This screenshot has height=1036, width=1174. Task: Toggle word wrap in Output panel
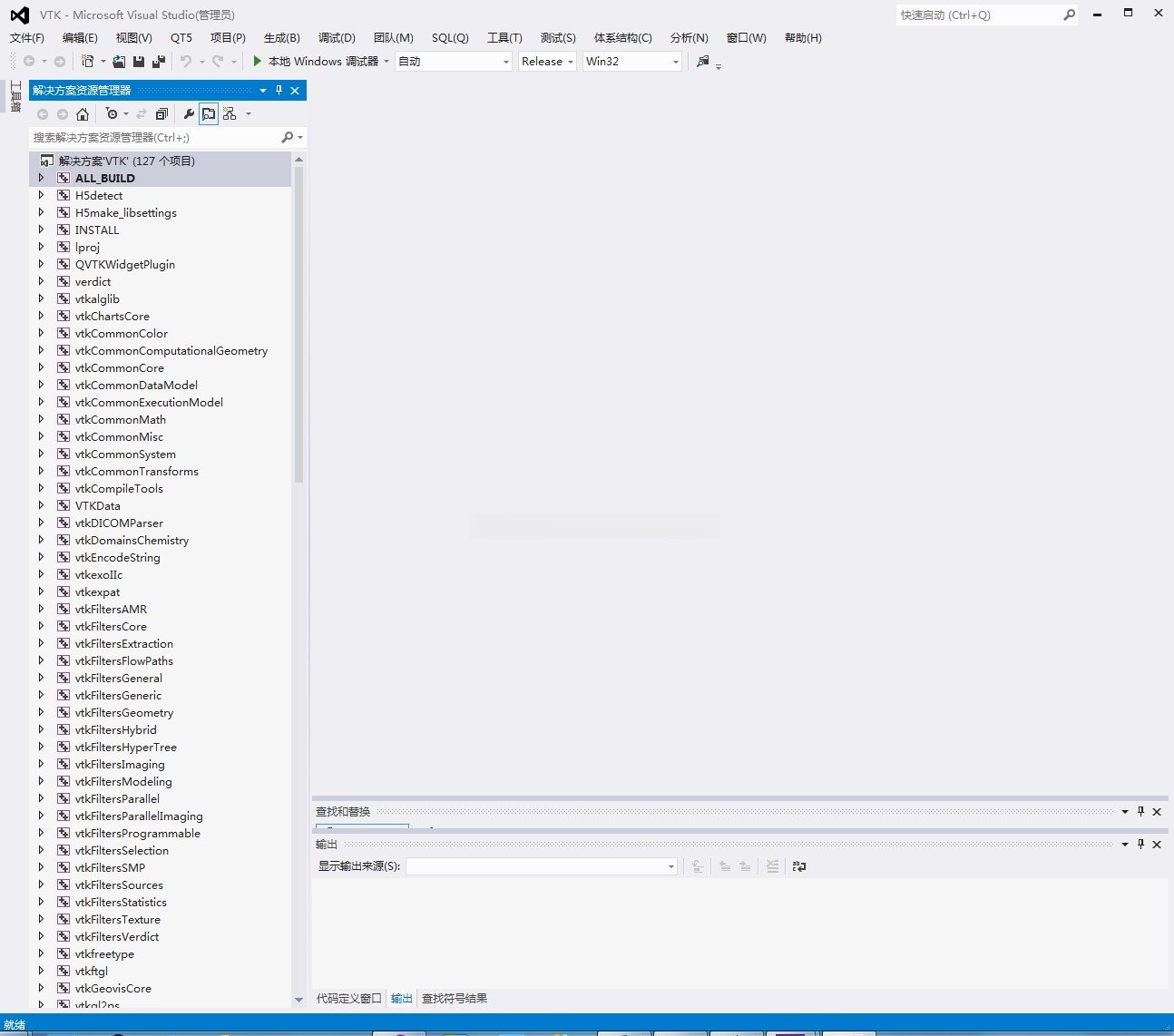pos(798,866)
